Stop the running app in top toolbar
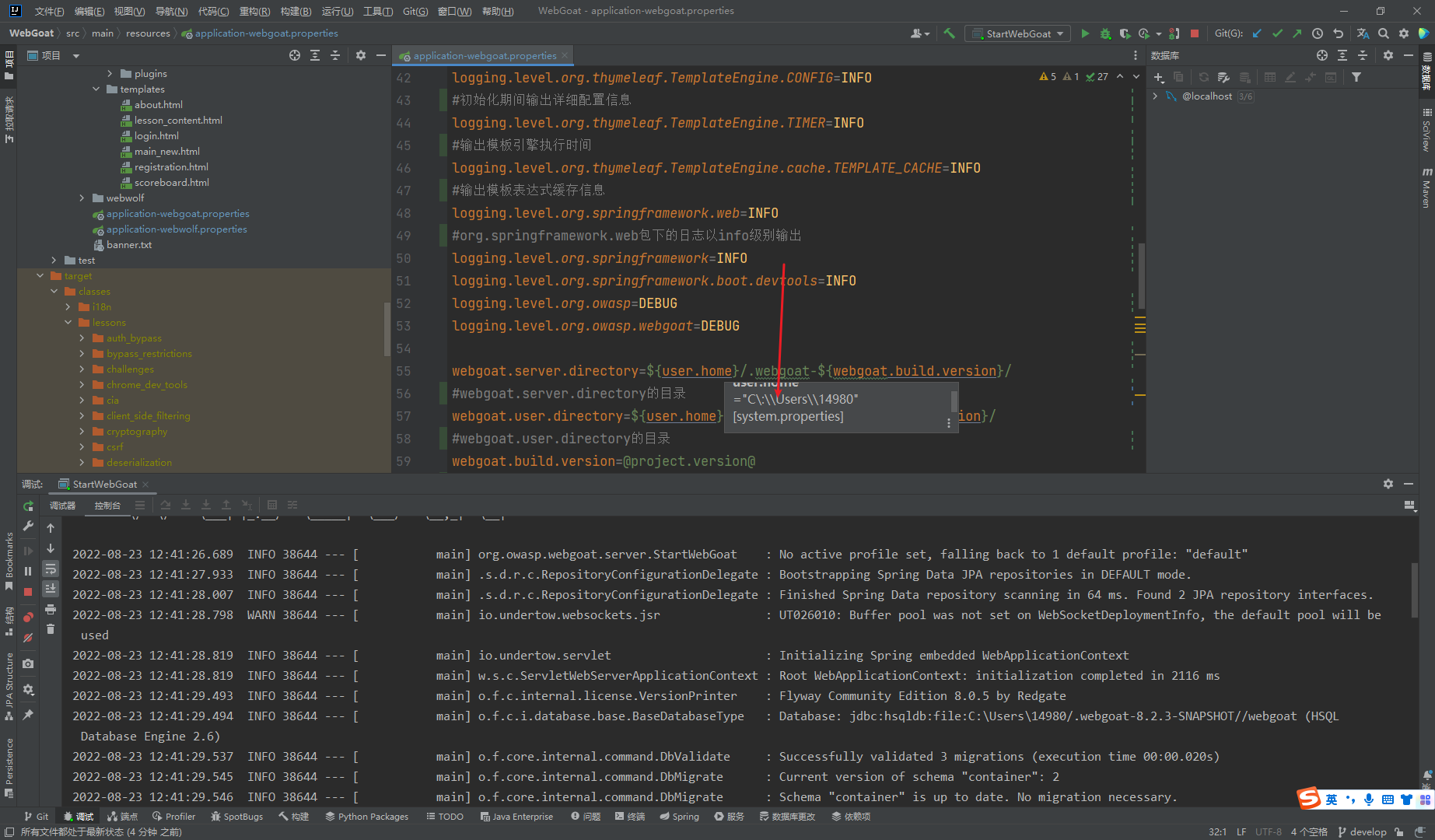The width and height of the screenshot is (1435, 840). click(1195, 33)
